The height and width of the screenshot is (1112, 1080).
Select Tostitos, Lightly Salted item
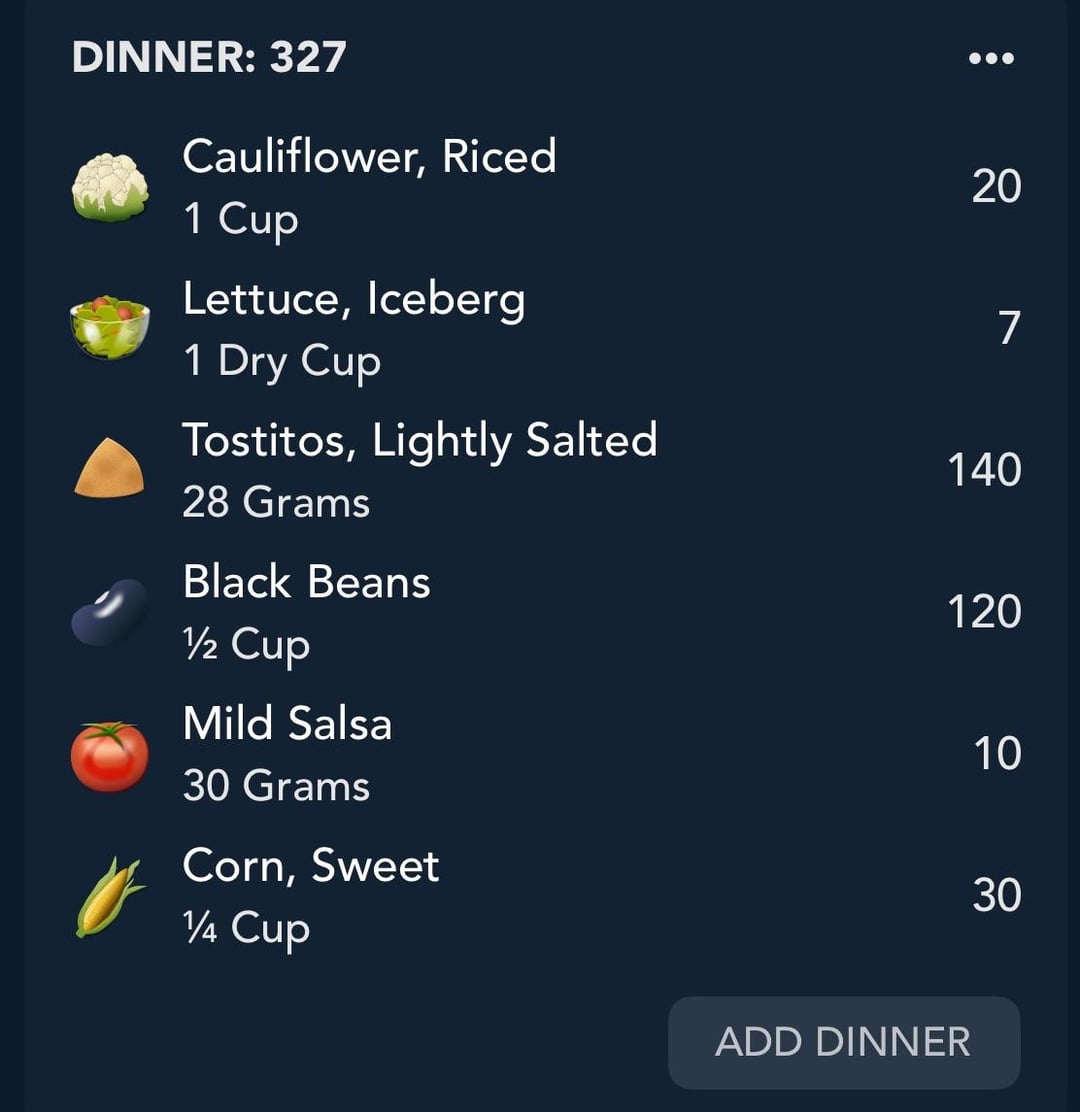(546, 469)
